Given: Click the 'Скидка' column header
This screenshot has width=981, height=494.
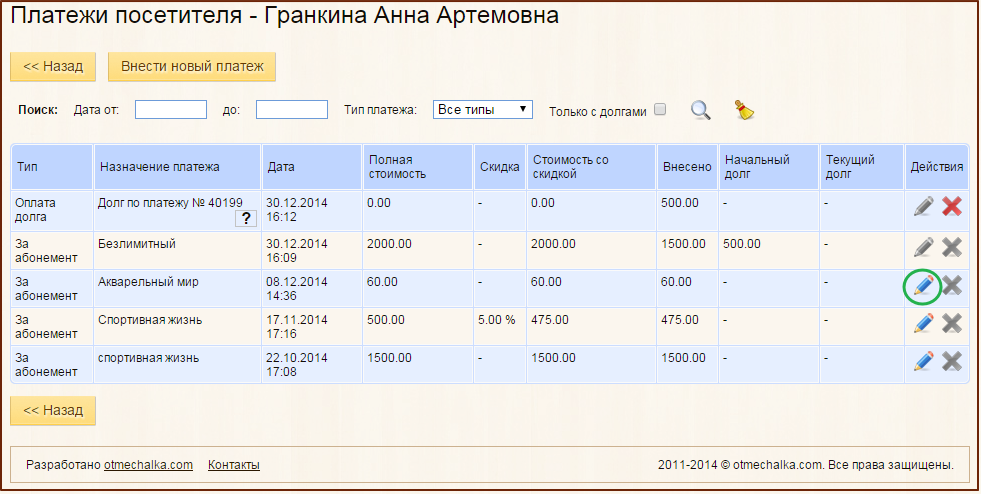Looking at the screenshot, I should [x=500, y=167].
